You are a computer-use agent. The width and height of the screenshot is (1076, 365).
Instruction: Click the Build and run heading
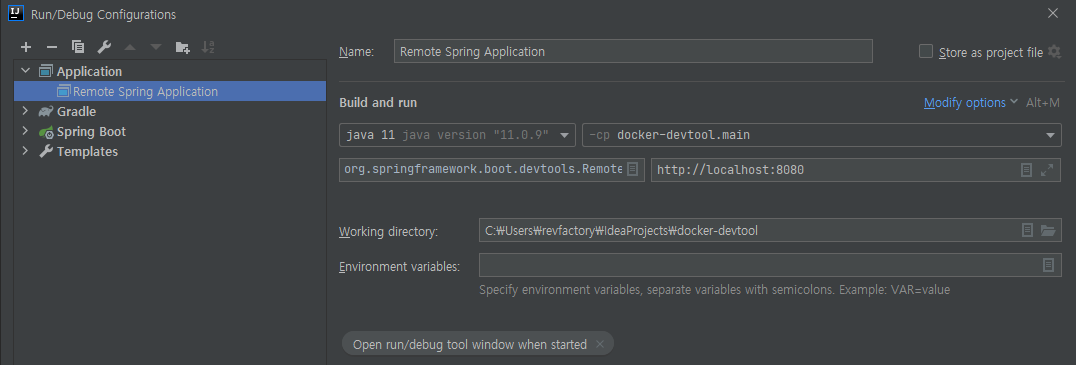378,103
